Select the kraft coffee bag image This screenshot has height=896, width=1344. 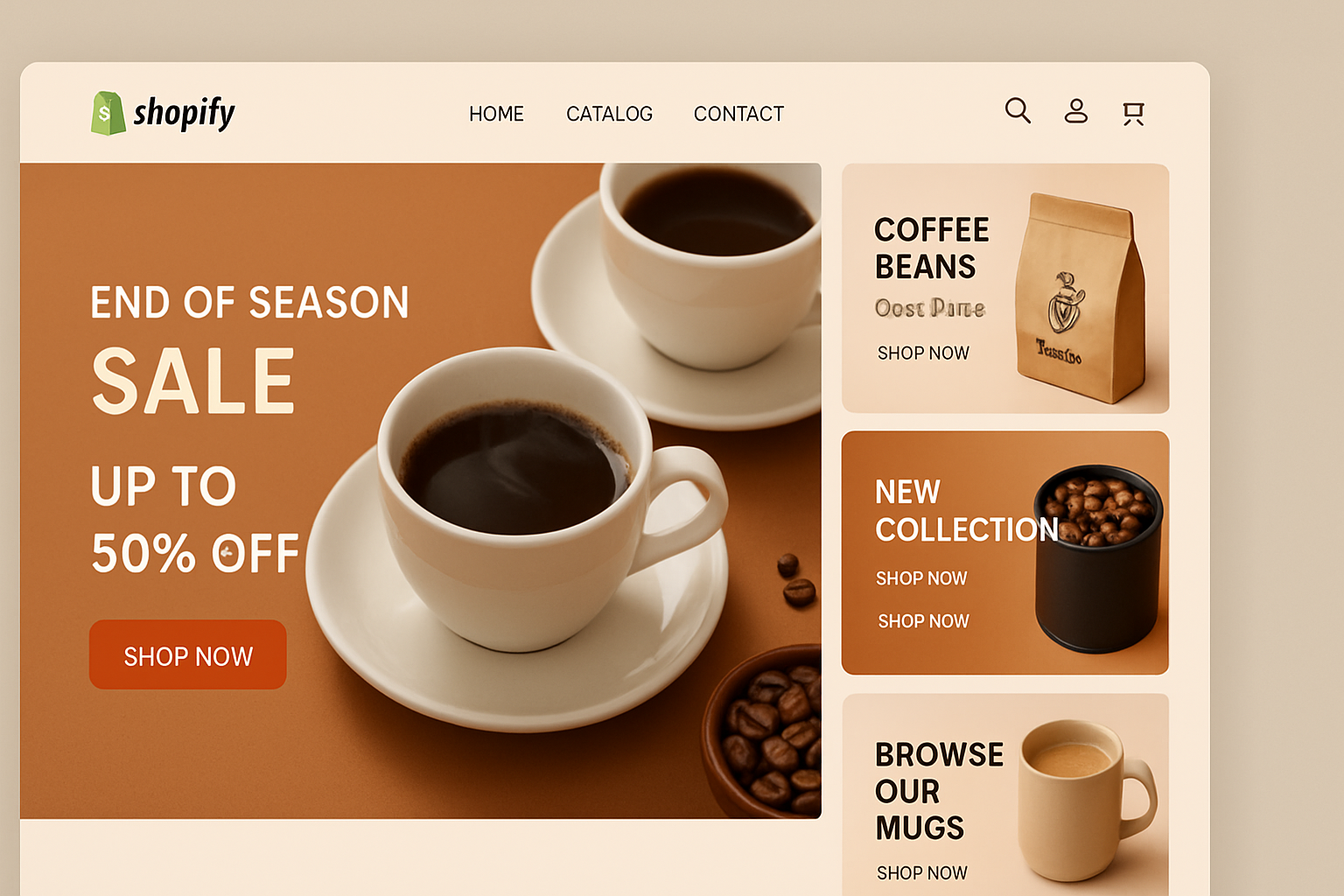point(1081,297)
